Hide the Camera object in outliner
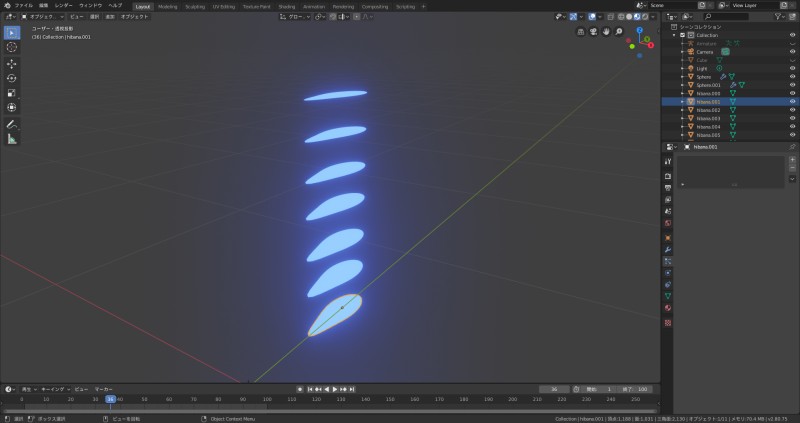Viewport: 800px width, 423px height. pos(792,52)
